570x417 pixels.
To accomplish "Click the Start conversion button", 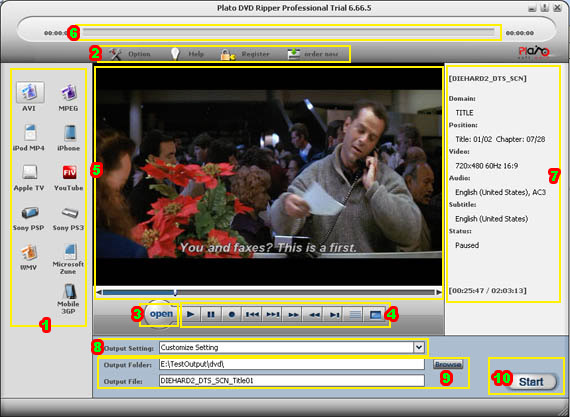I will 531,382.
